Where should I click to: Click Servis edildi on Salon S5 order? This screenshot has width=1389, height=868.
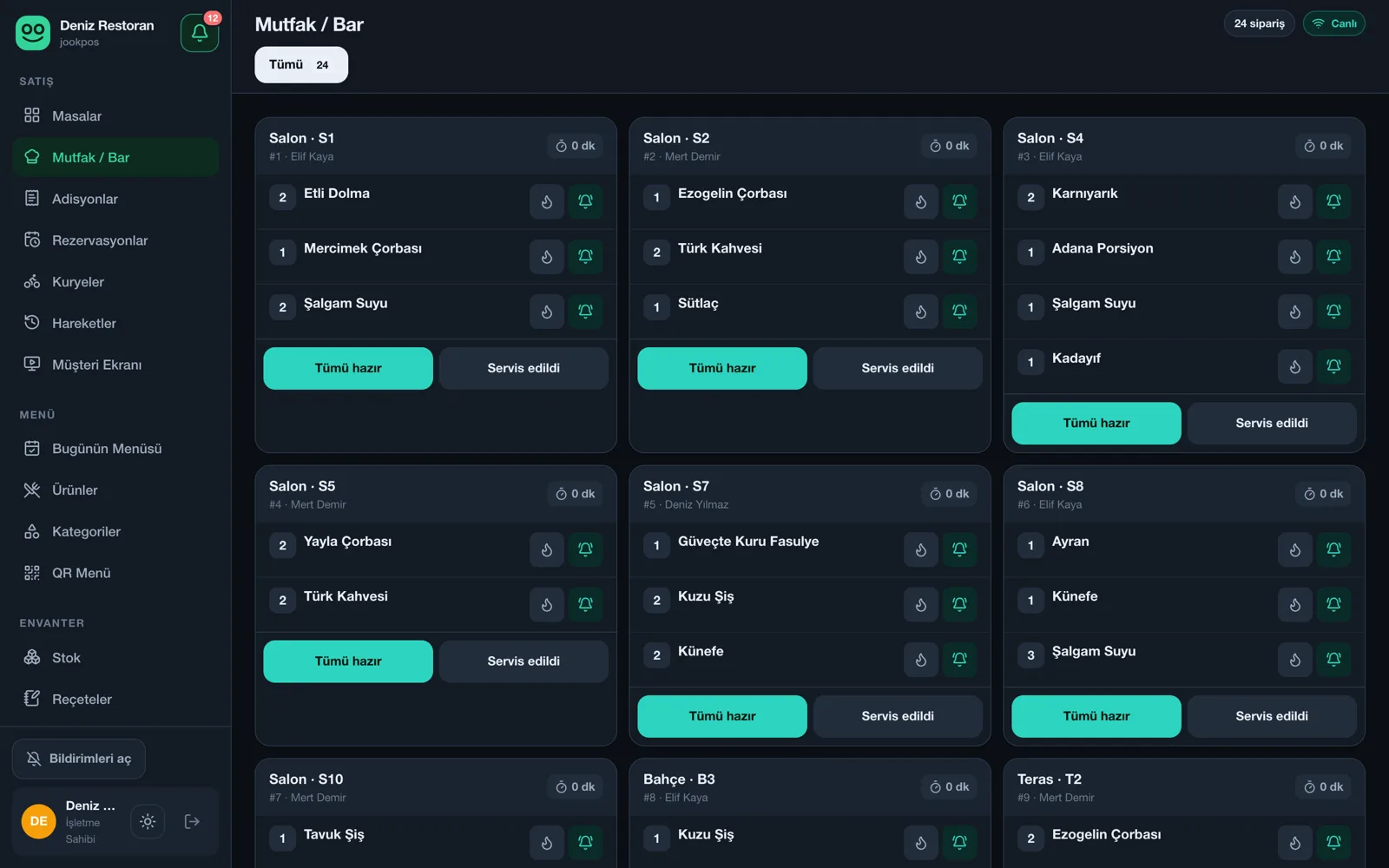tap(523, 661)
